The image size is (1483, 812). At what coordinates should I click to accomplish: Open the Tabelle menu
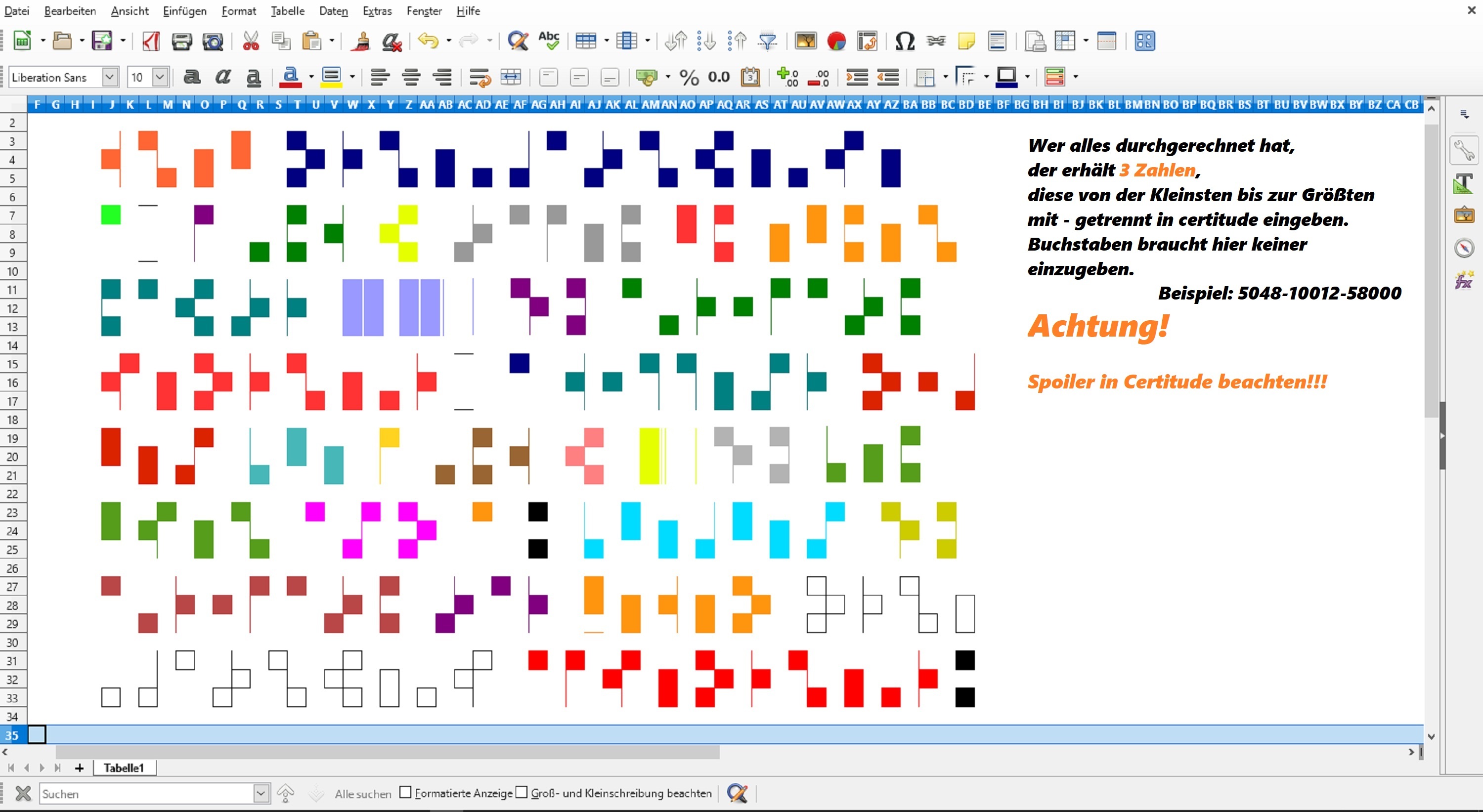pyautogui.click(x=287, y=11)
